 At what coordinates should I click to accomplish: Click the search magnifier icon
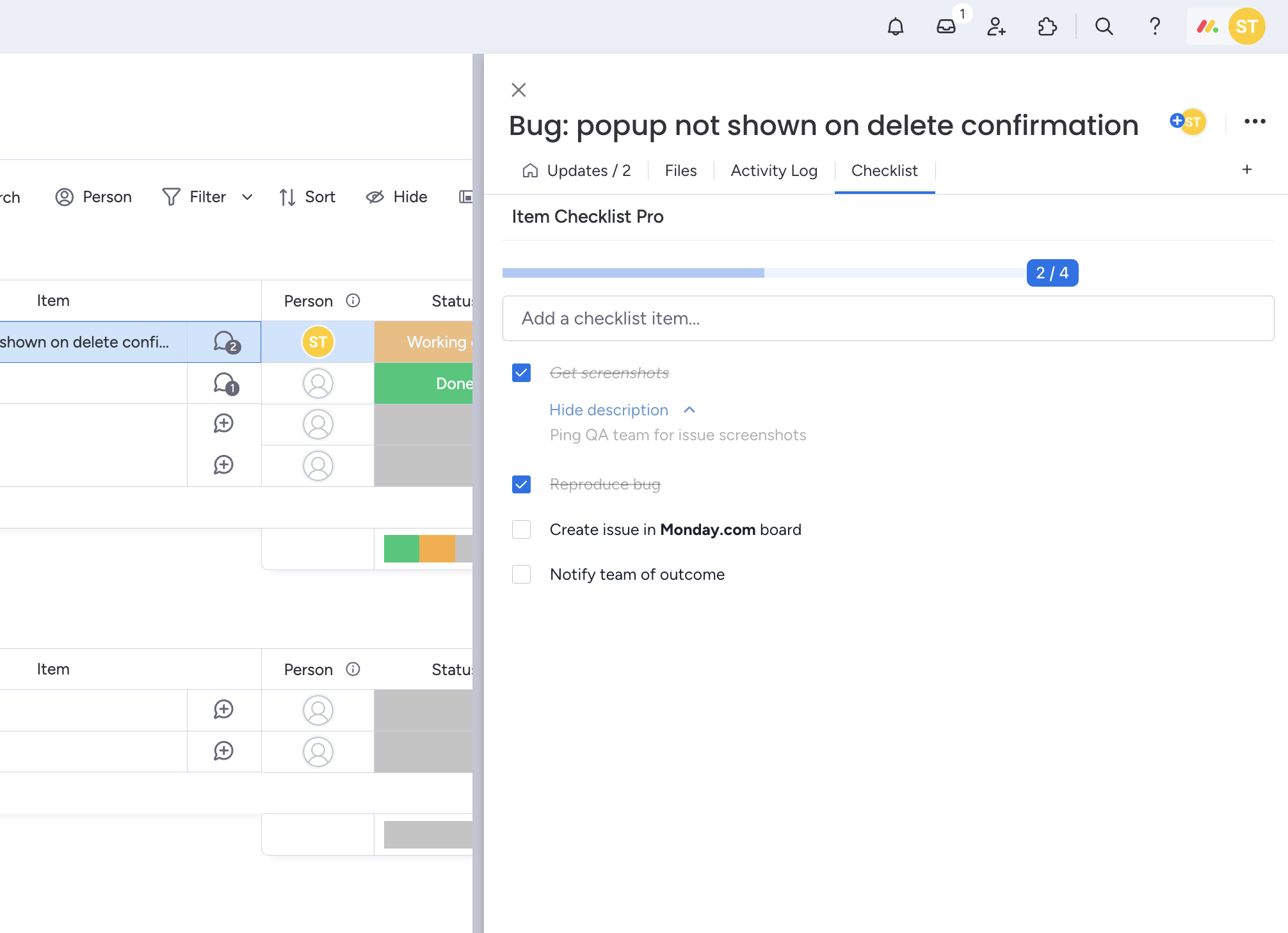tap(1104, 27)
